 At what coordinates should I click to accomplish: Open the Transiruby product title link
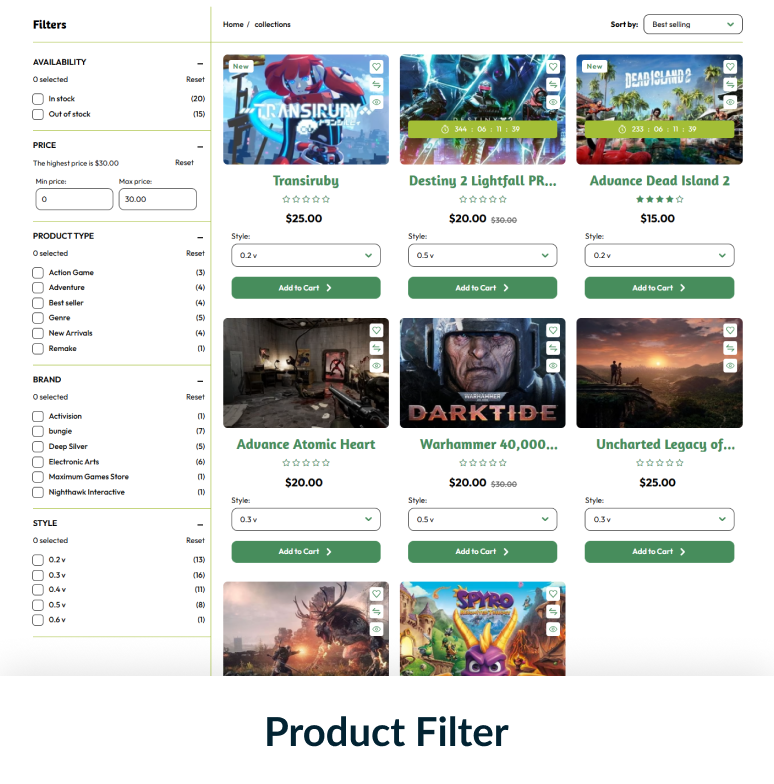pyautogui.click(x=306, y=181)
